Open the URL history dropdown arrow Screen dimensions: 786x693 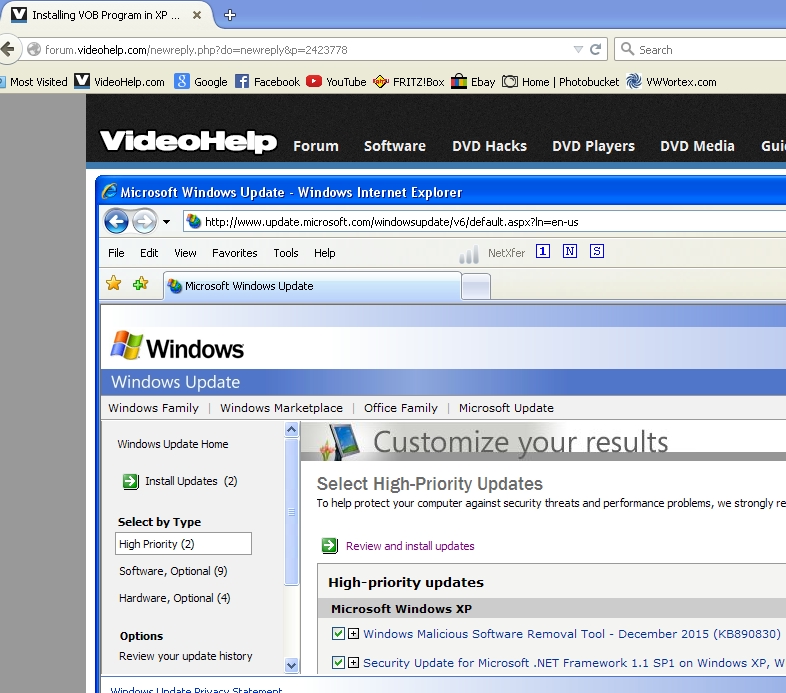pyautogui.click(x=578, y=49)
